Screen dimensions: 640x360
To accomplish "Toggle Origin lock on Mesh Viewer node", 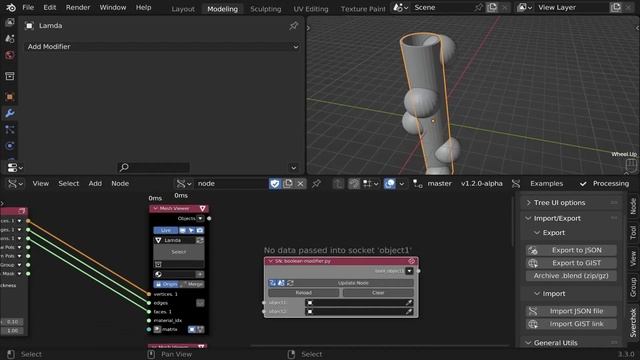I will [166, 284].
